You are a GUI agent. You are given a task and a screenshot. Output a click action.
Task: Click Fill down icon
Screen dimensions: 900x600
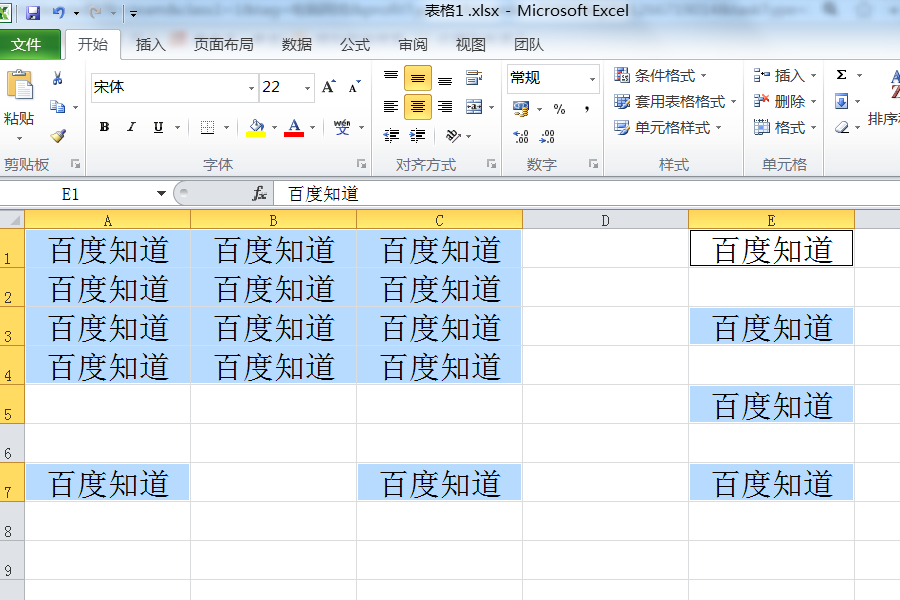[841, 102]
